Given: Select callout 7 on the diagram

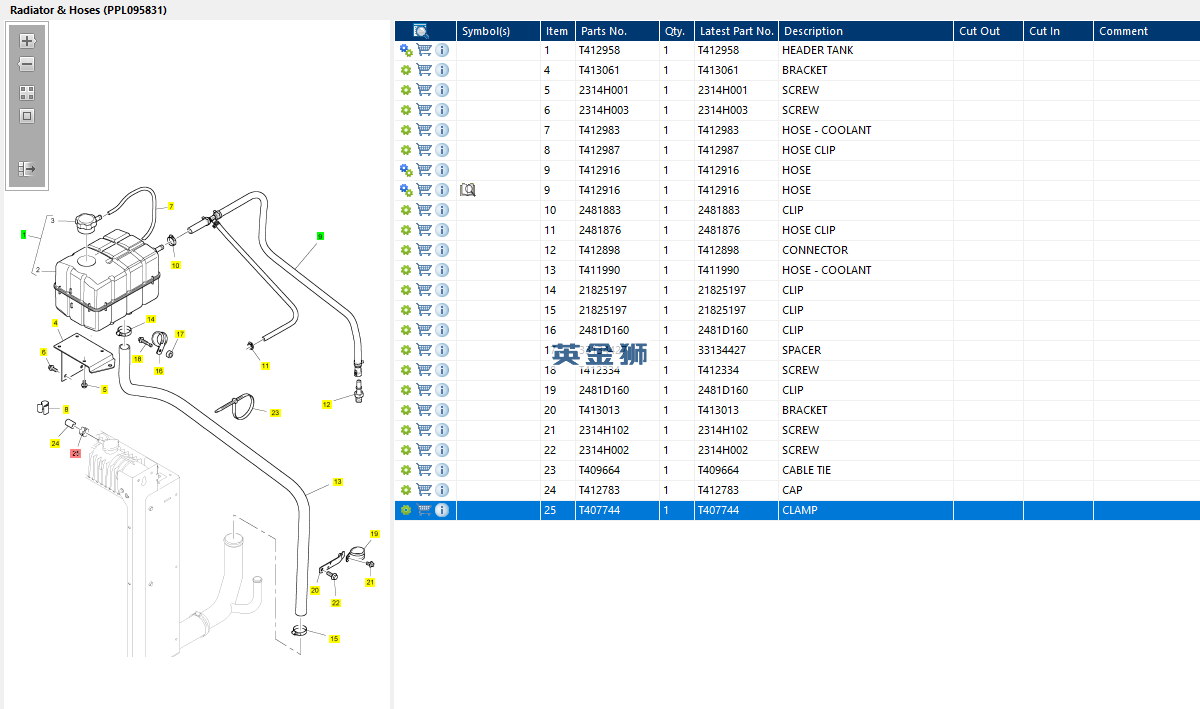Looking at the screenshot, I should click(x=171, y=206).
